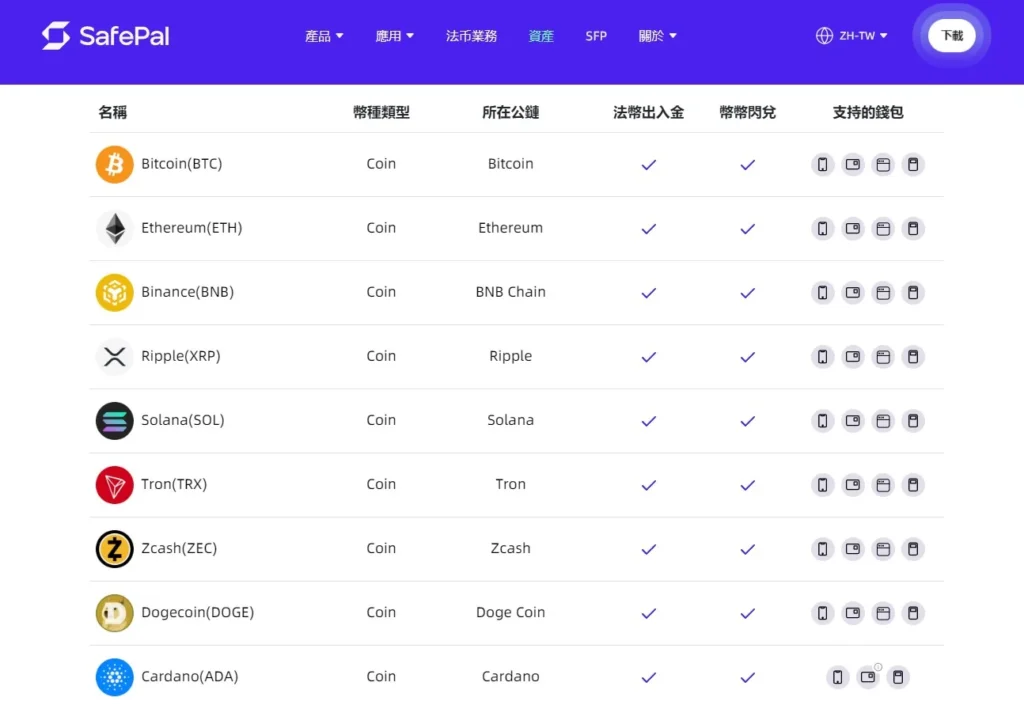
Task: Click last hardware device icon in Ripple row
Action: coord(913,356)
